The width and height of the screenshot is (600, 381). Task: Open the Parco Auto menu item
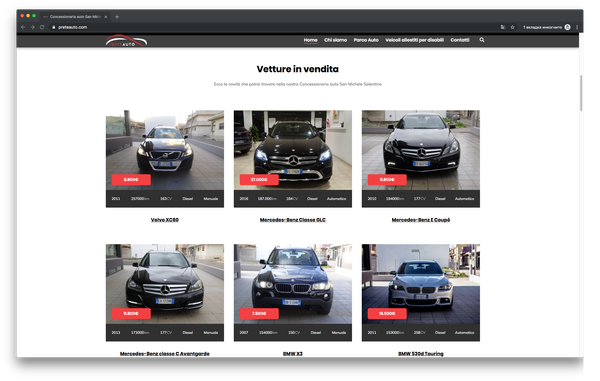[x=366, y=40]
